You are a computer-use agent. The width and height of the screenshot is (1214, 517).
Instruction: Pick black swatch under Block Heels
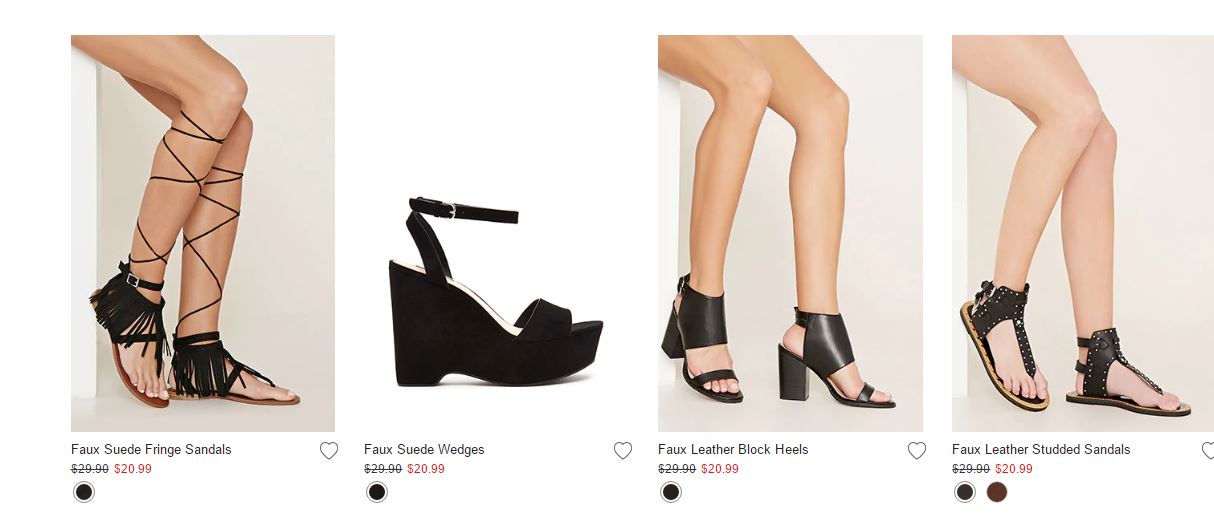pos(671,492)
